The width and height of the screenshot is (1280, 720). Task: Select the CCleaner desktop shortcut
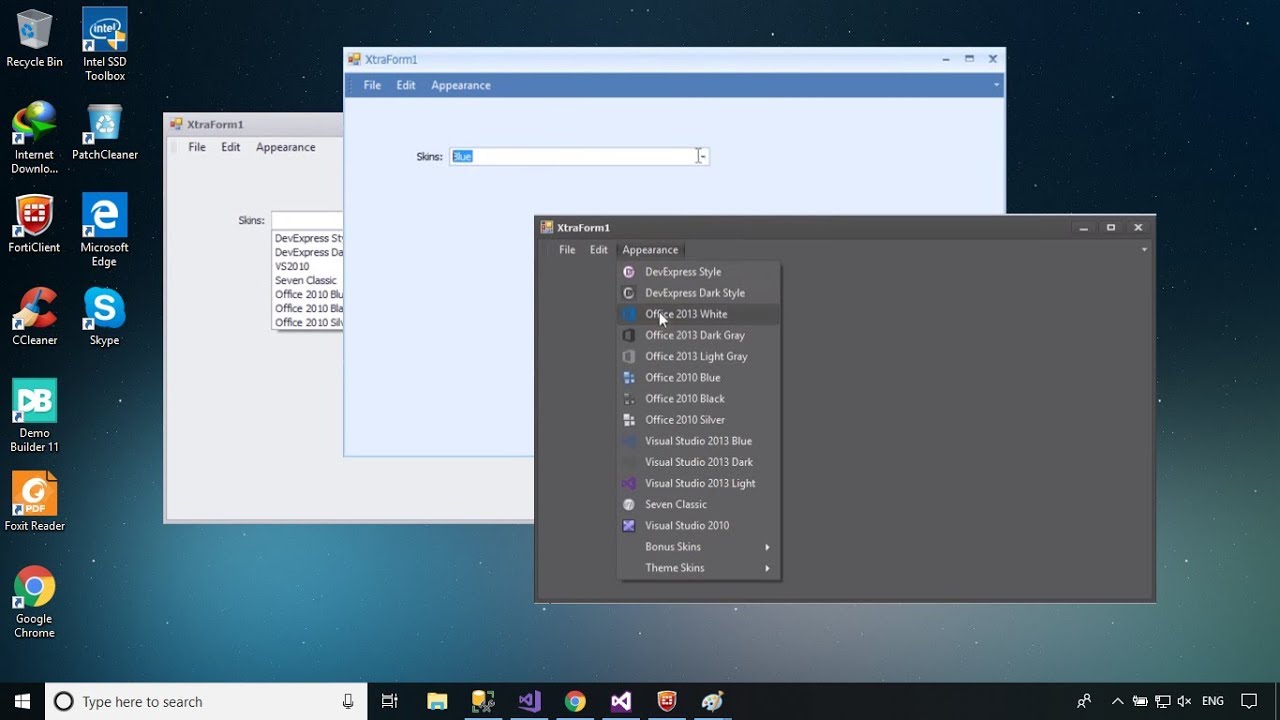point(34,317)
